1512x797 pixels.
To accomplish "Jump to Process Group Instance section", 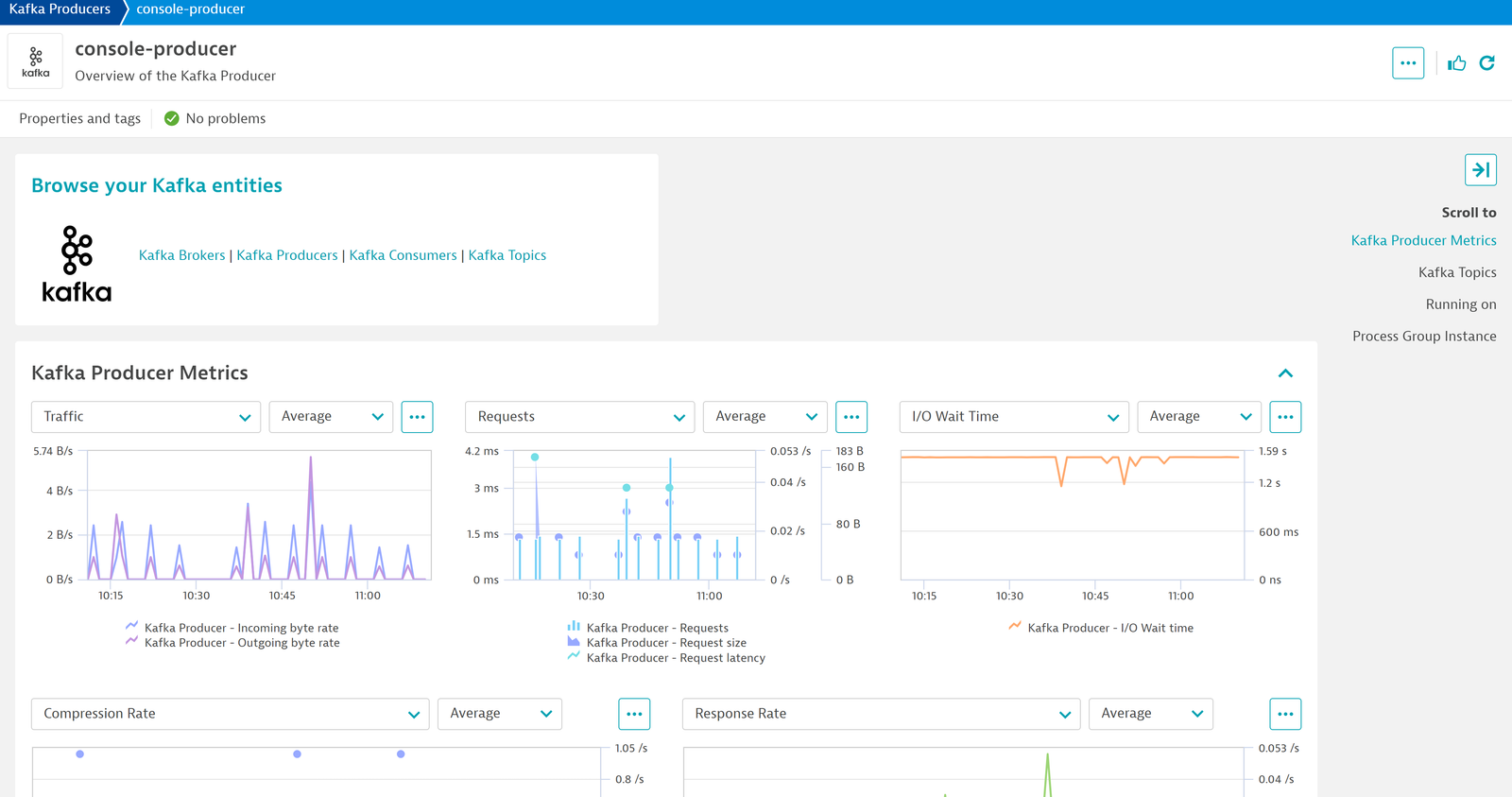I will [x=1424, y=336].
